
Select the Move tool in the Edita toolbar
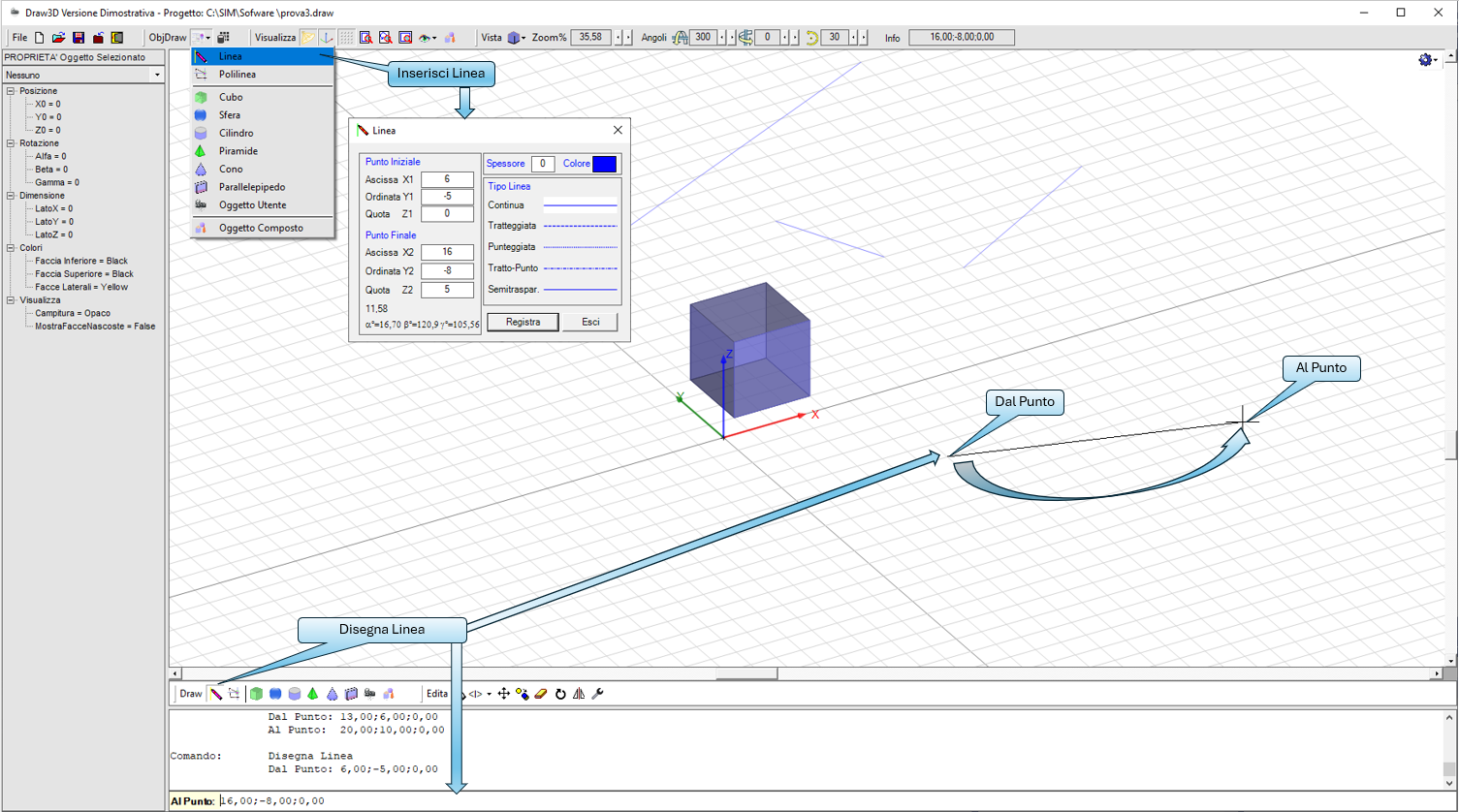pos(504,694)
